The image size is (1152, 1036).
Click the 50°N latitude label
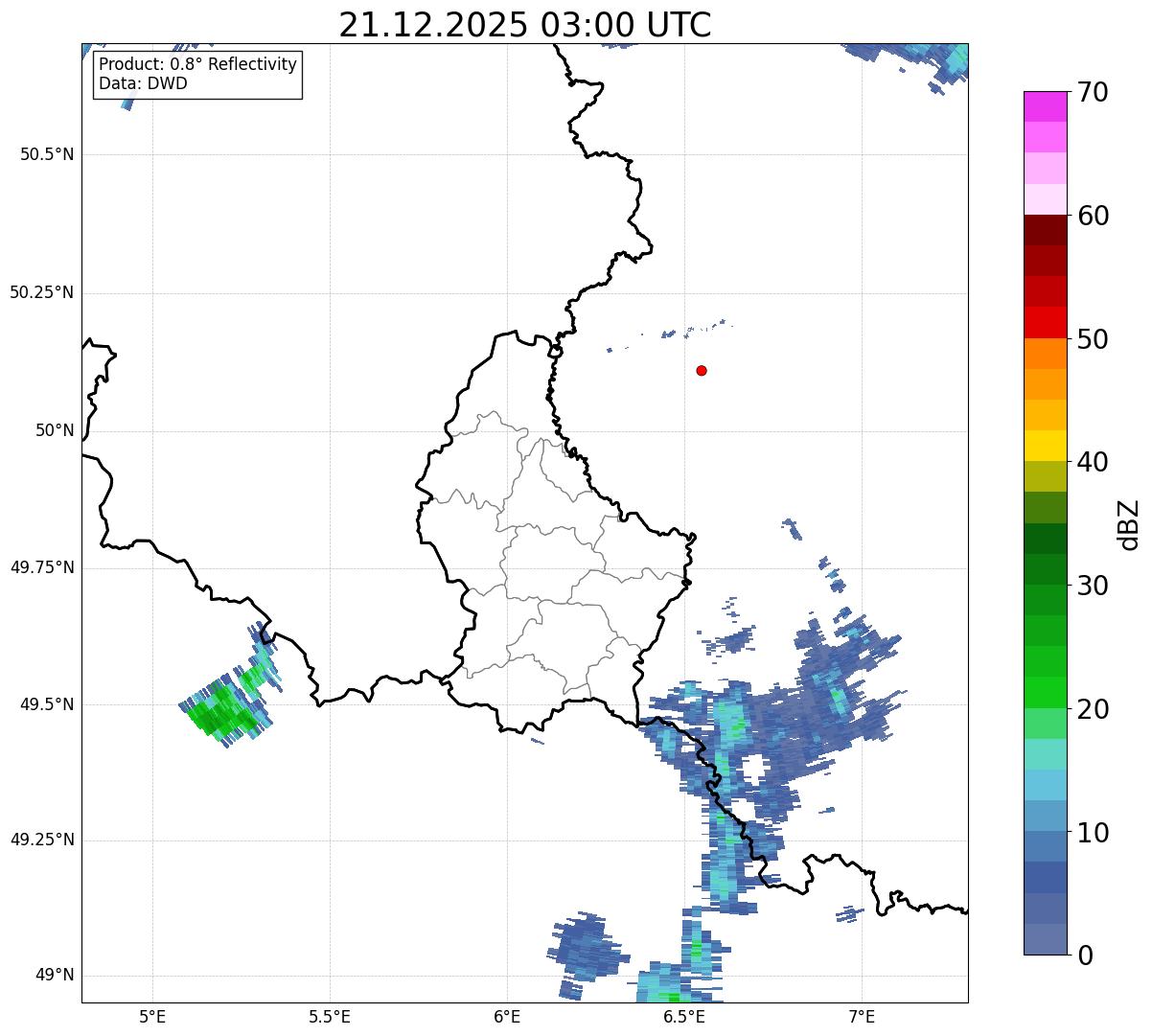tap(55, 430)
